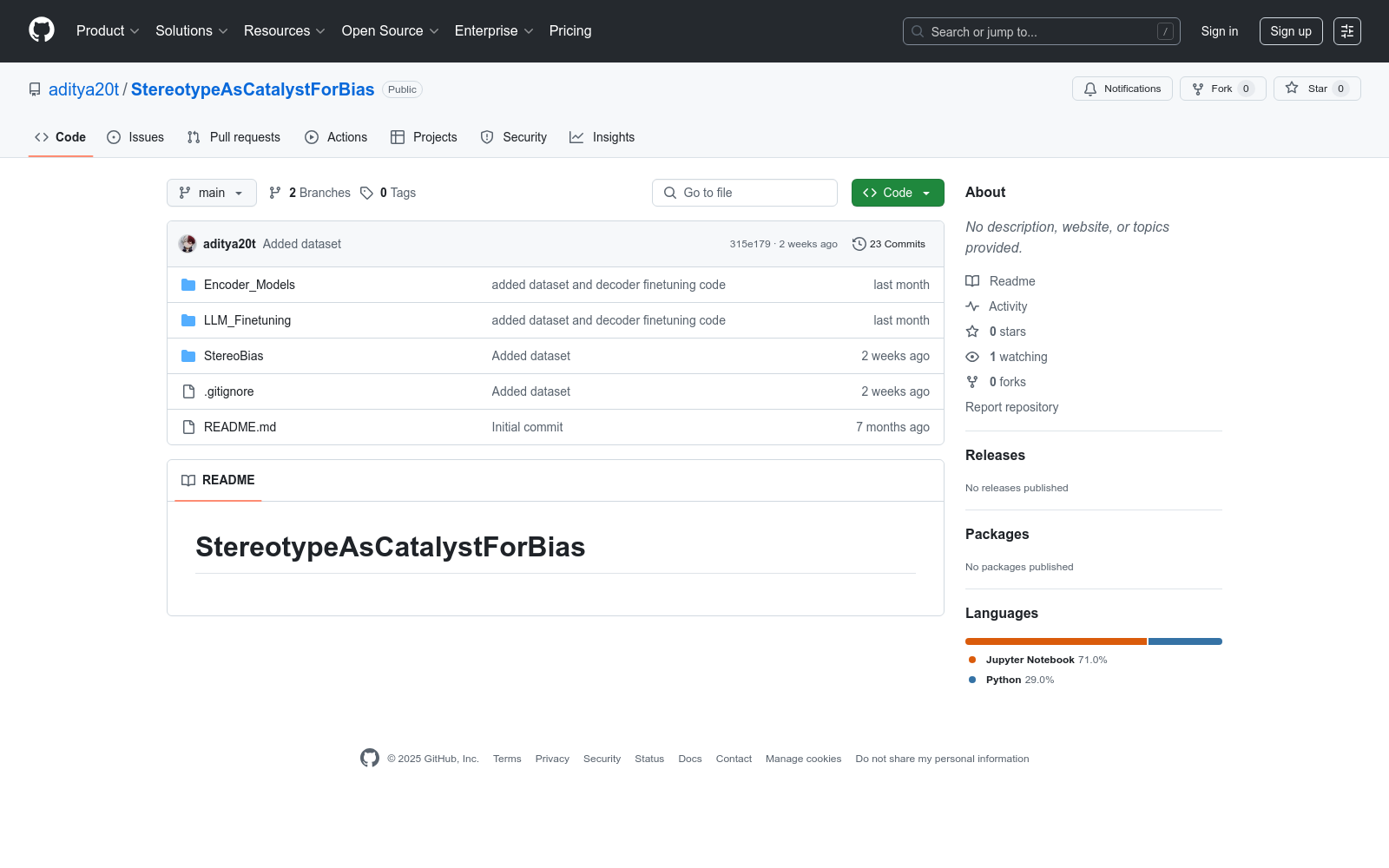Expand the Product menu
This screenshot has height=868, width=1389.
click(108, 31)
